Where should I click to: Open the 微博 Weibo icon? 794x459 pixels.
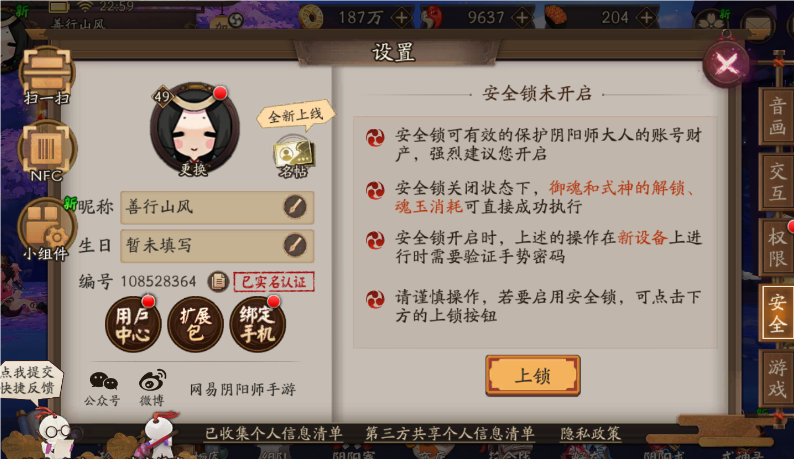(x=152, y=388)
